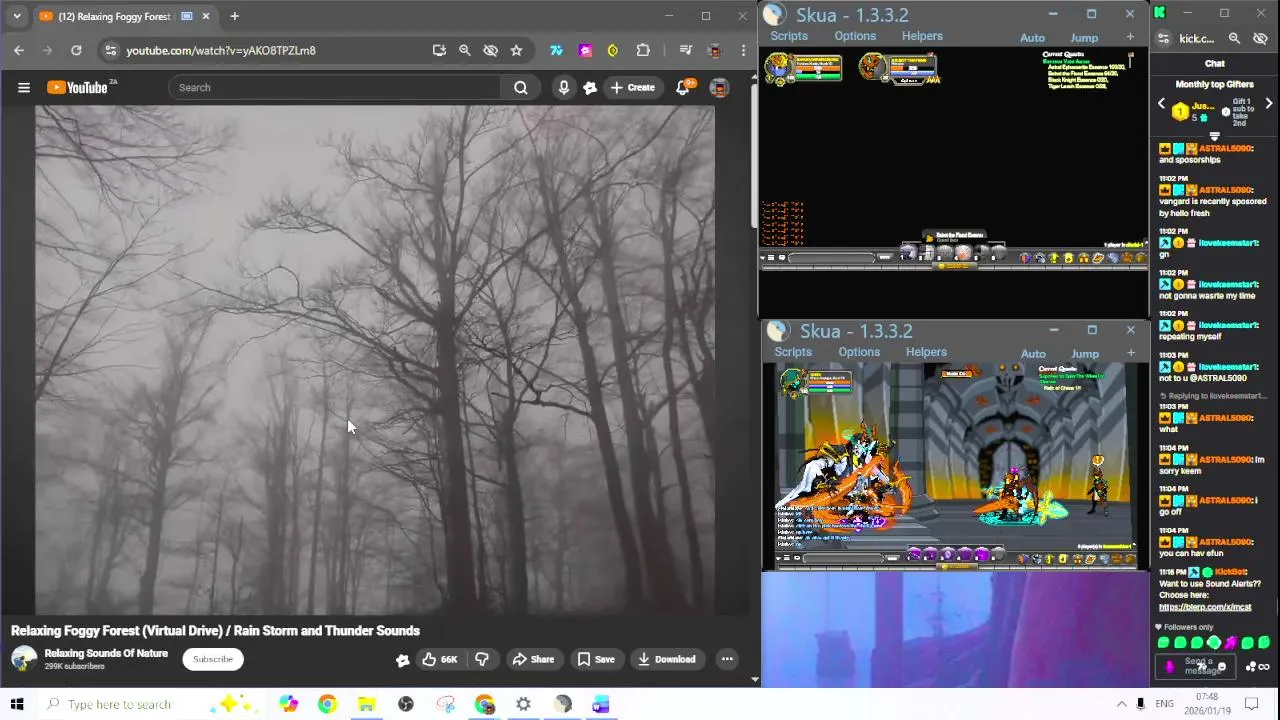
Task: Click plus icon in bottom Skua window
Action: coord(1131,353)
